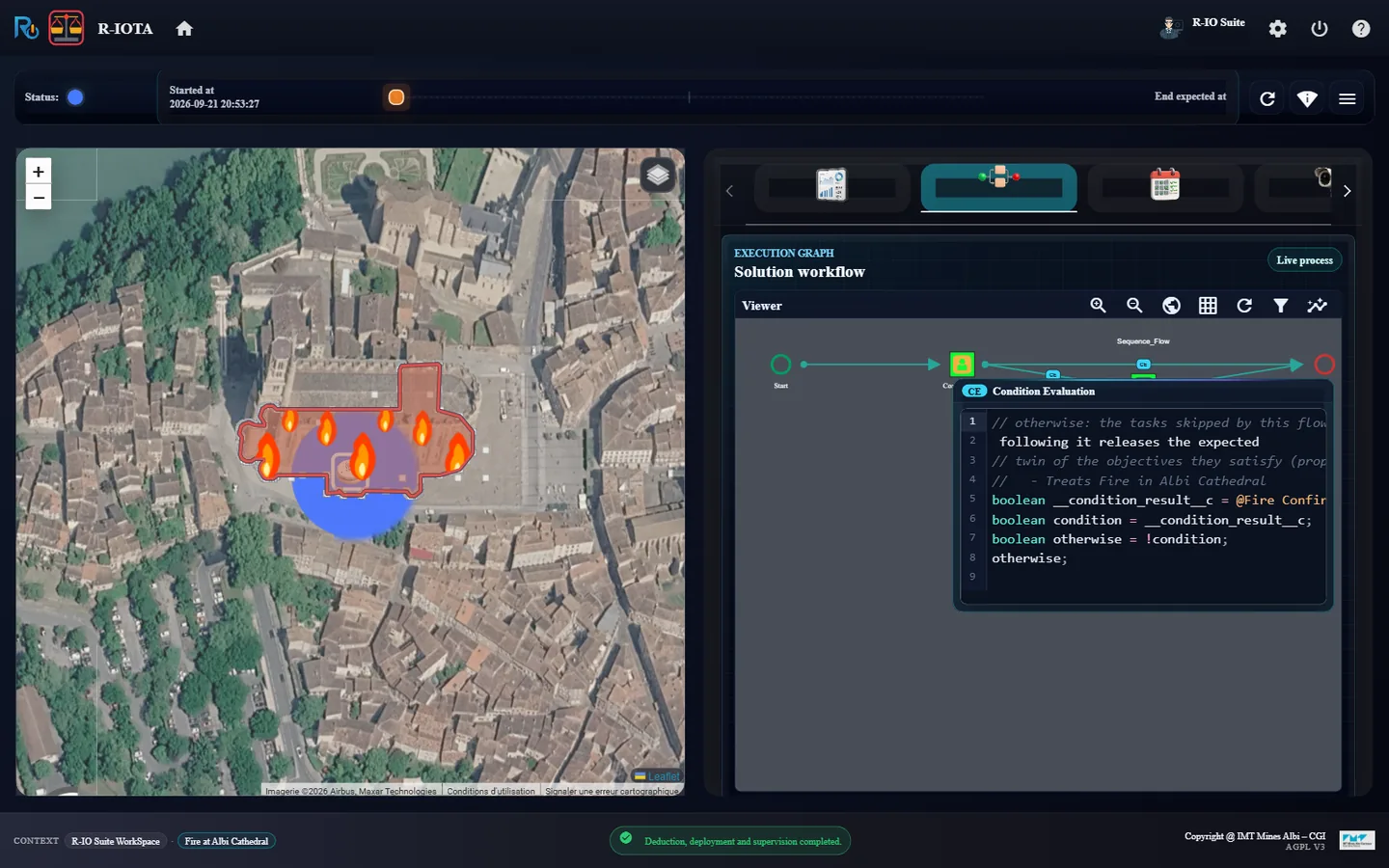Image resolution: width=1389 pixels, height=868 pixels.
Task: Click the blue status indicator
Action: (x=75, y=97)
